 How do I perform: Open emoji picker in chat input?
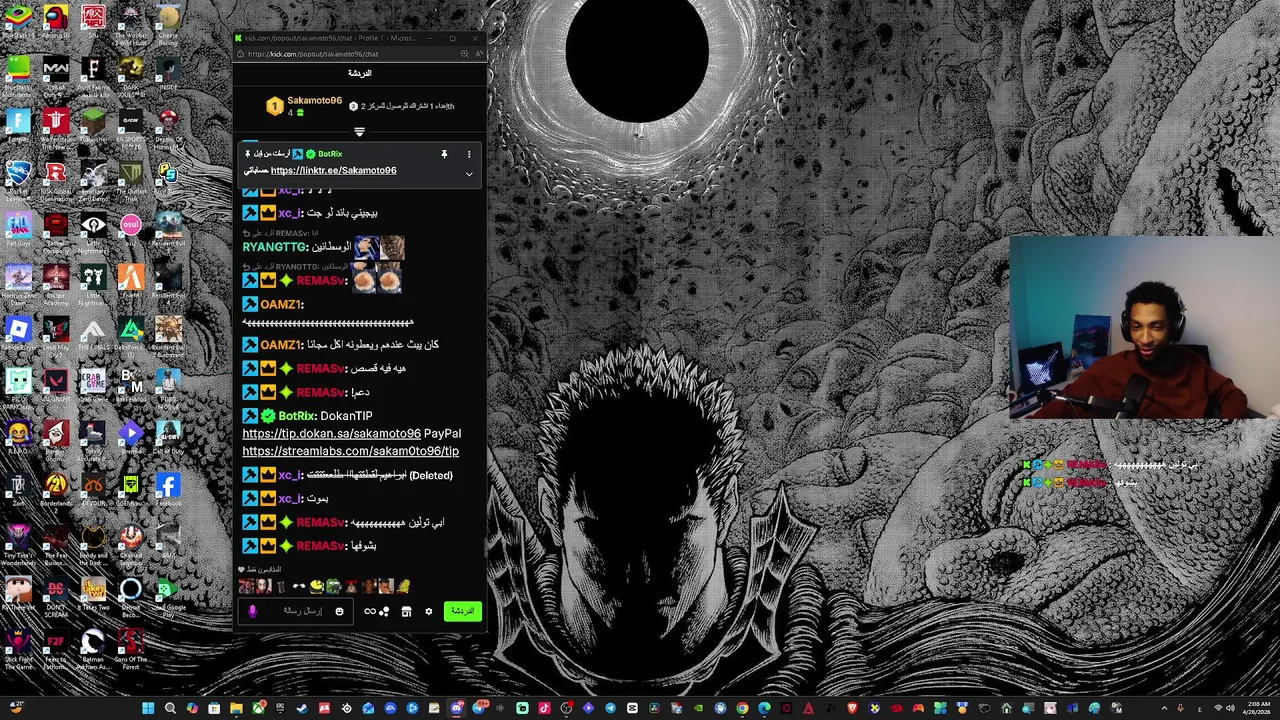click(339, 612)
